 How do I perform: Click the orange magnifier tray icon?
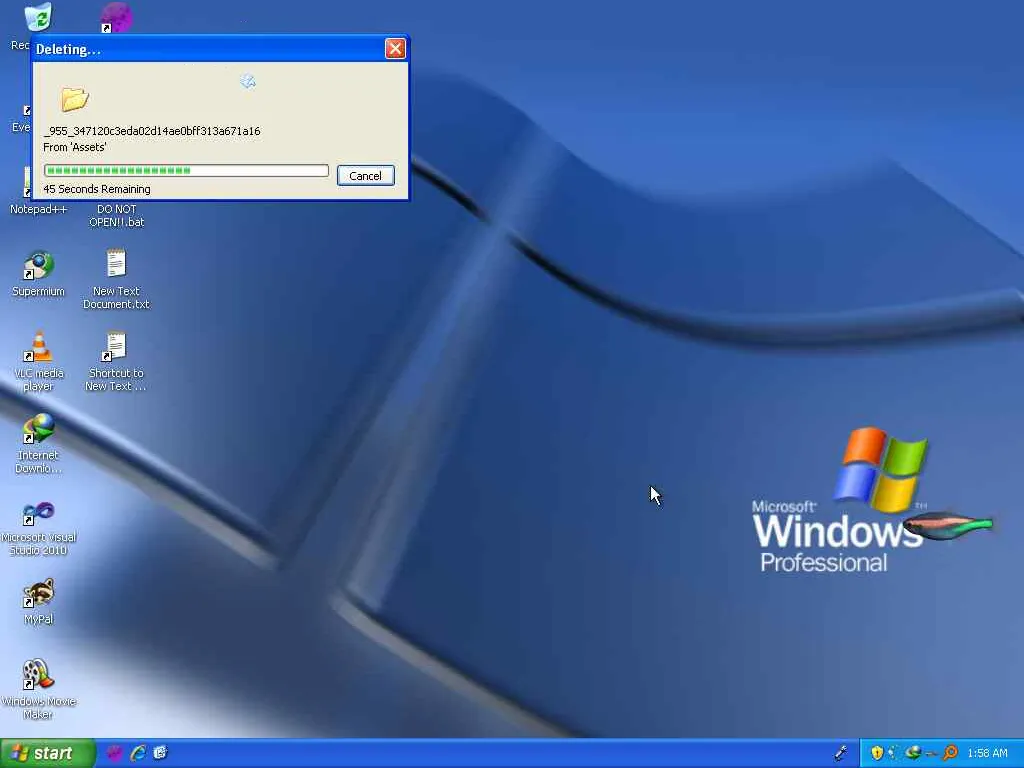(950, 753)
